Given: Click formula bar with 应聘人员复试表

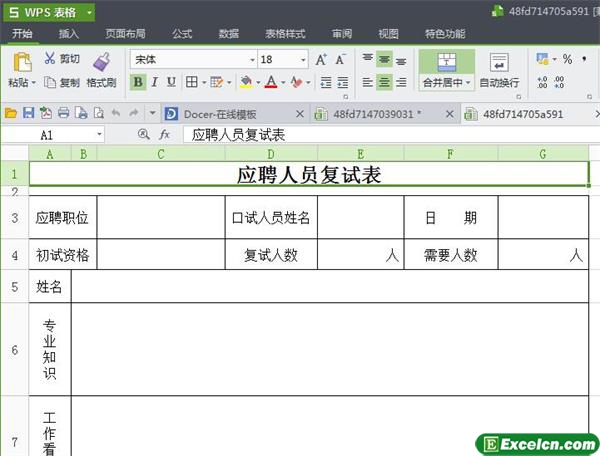Looking at the screenshot, I should pos(391,135).
